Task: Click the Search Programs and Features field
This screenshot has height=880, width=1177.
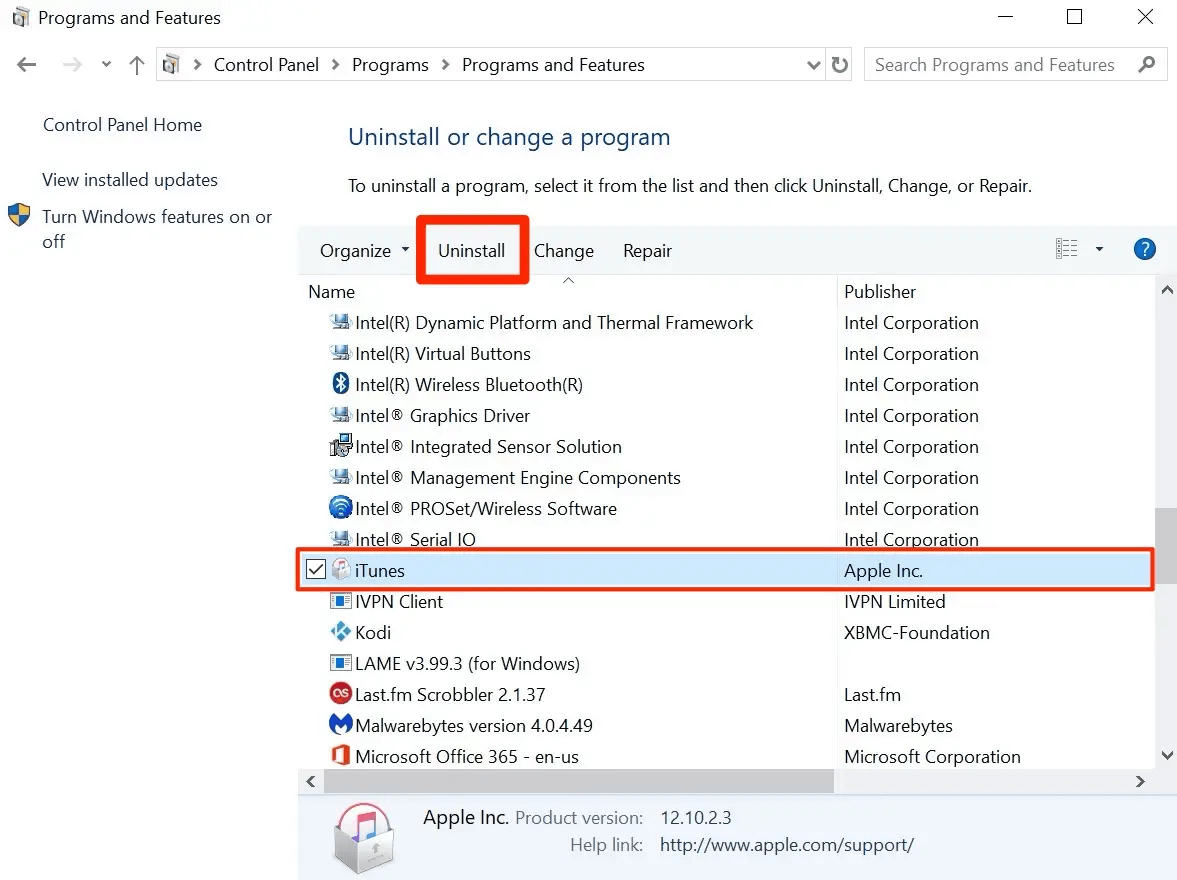Action: coord(994,65)
